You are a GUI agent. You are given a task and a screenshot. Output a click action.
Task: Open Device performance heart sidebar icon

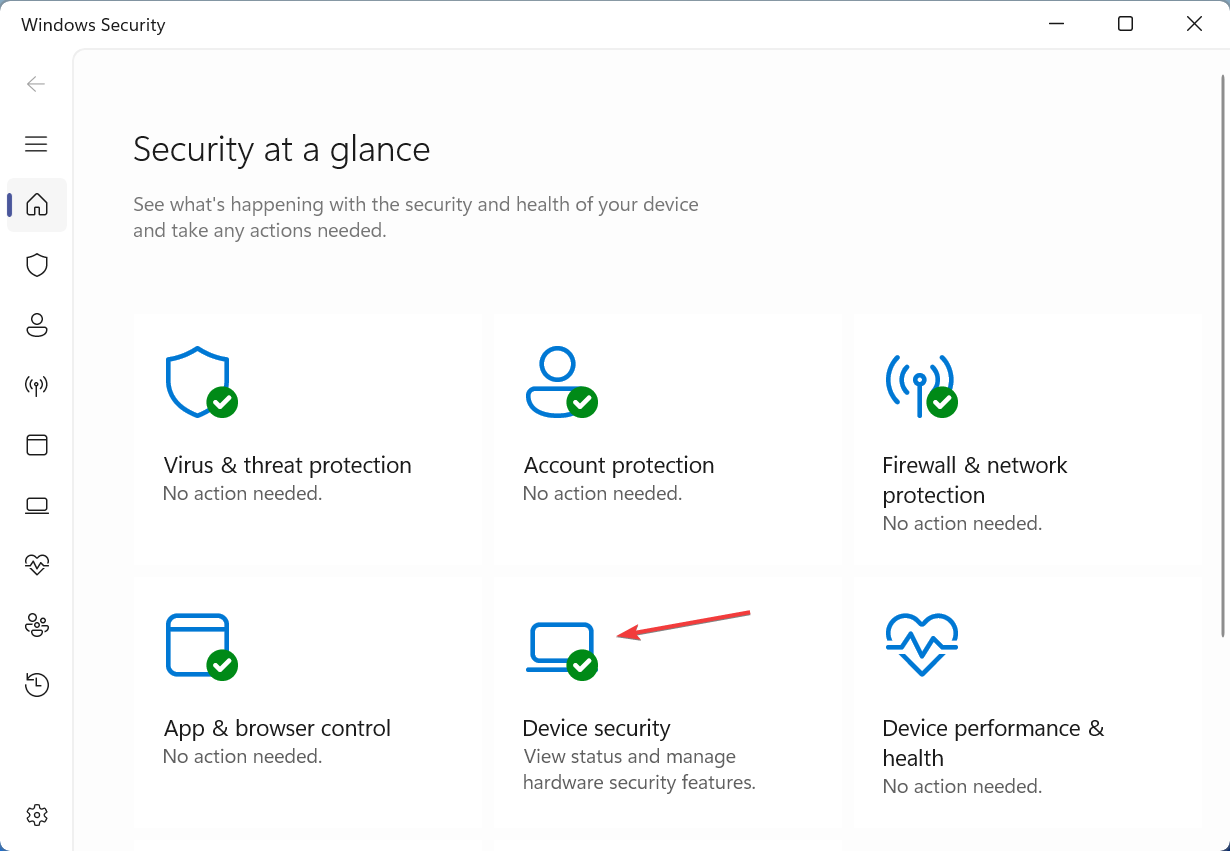(37, 565)
